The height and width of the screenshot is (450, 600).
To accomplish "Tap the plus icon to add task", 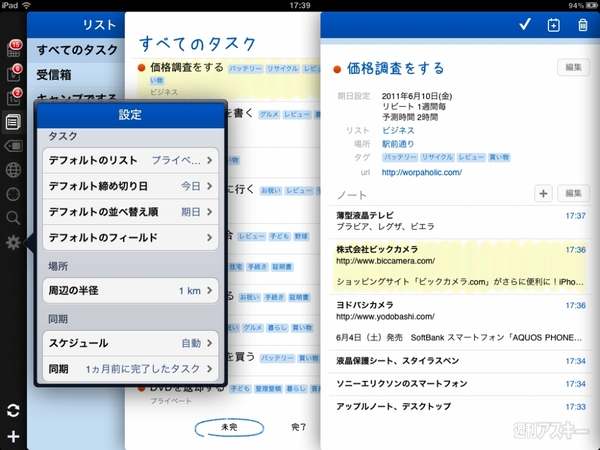I will pyautogui.click(x=13, y=436).
